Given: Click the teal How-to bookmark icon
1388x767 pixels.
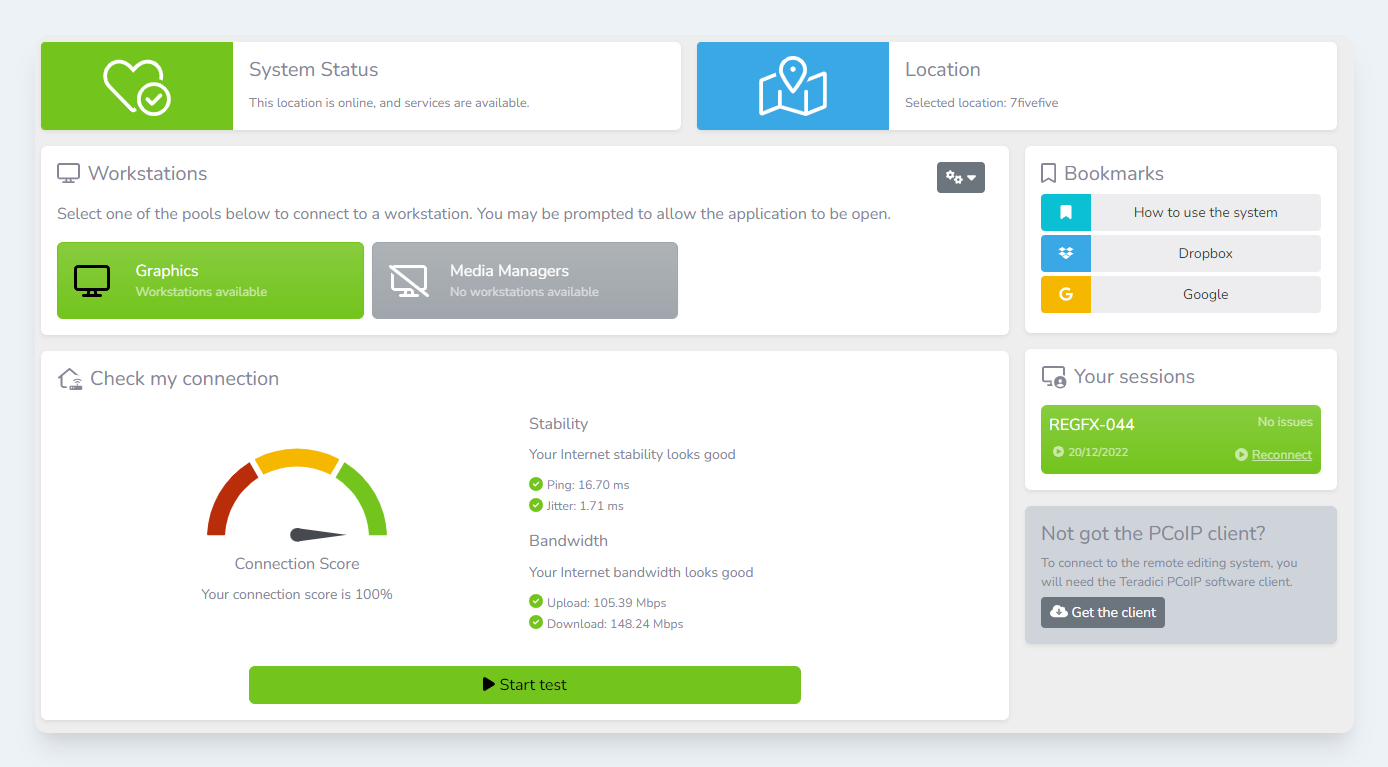Looking at the screenshot, I should tap(1066, 213).
